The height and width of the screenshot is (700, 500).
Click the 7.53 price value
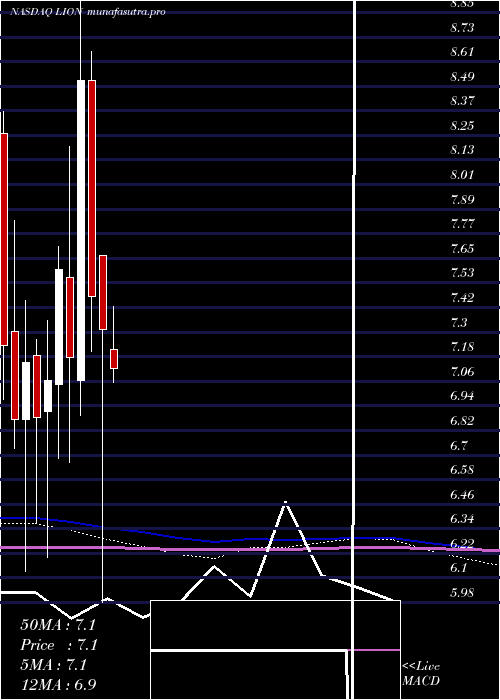coord(462,273)
